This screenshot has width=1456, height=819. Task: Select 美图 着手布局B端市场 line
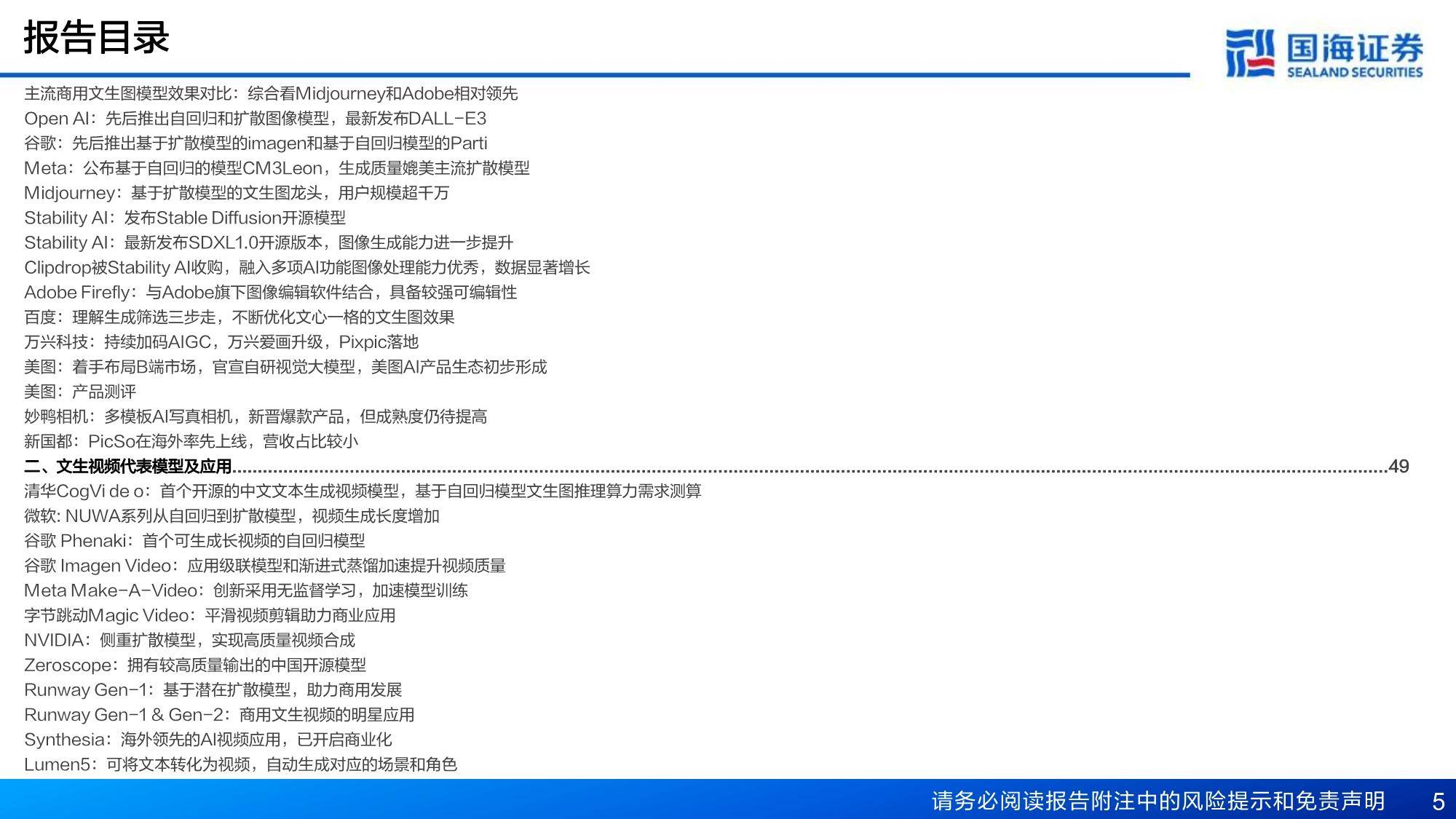point(285,366)
